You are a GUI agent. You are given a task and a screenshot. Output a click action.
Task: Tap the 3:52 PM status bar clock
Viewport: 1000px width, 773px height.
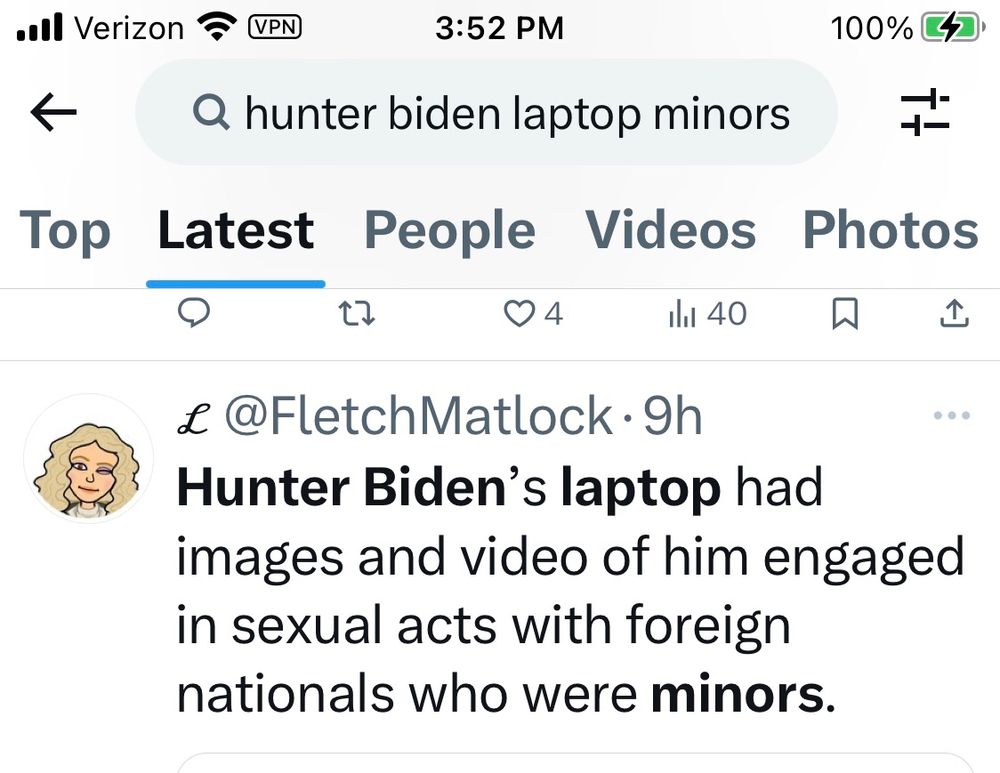(499, 28)
